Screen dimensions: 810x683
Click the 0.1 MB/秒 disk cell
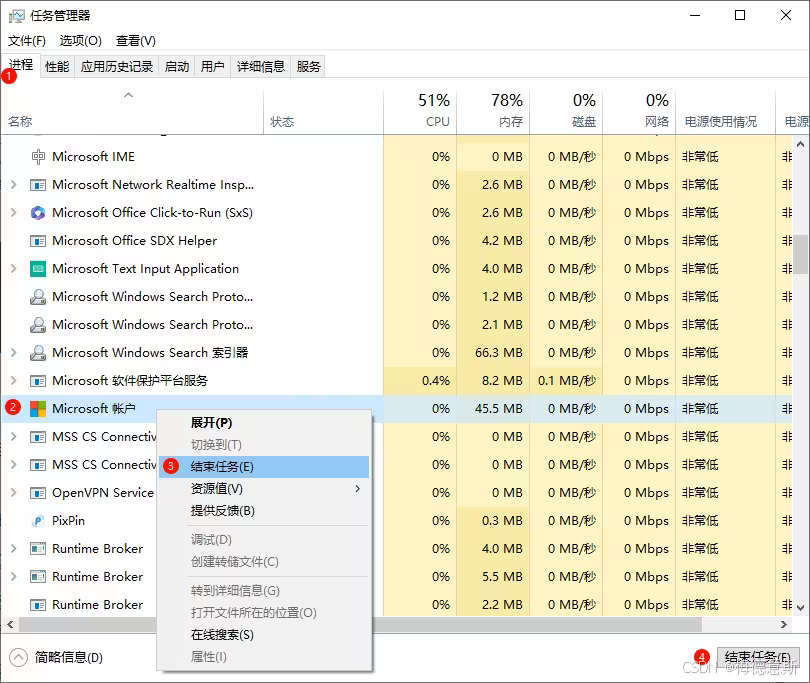[567, 381]
